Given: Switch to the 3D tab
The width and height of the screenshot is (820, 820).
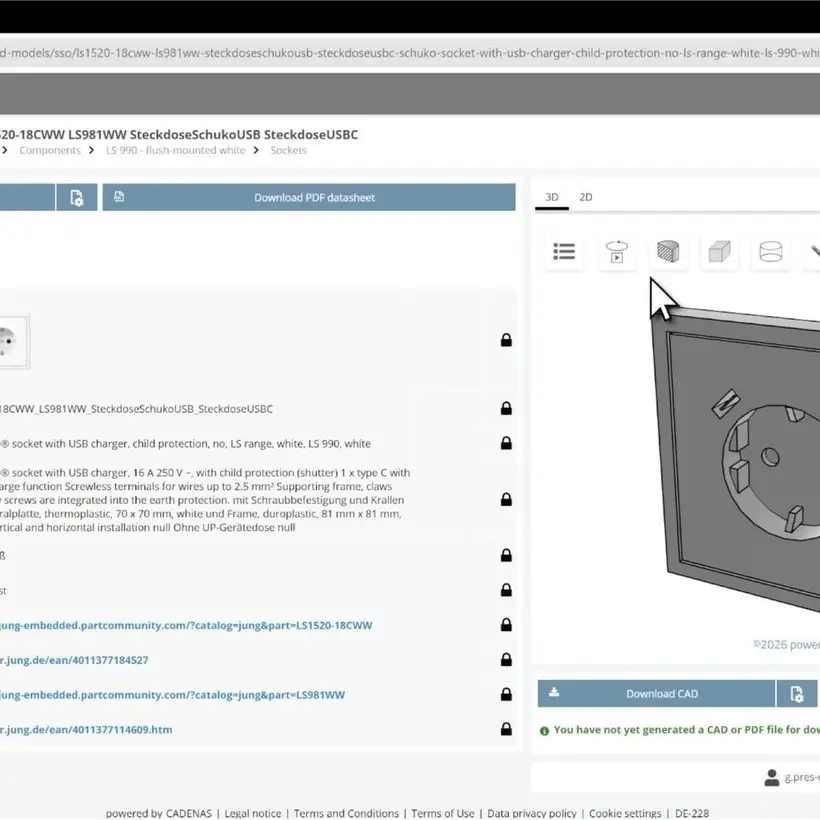Looking at the screenshot, I should pos(552,197).
